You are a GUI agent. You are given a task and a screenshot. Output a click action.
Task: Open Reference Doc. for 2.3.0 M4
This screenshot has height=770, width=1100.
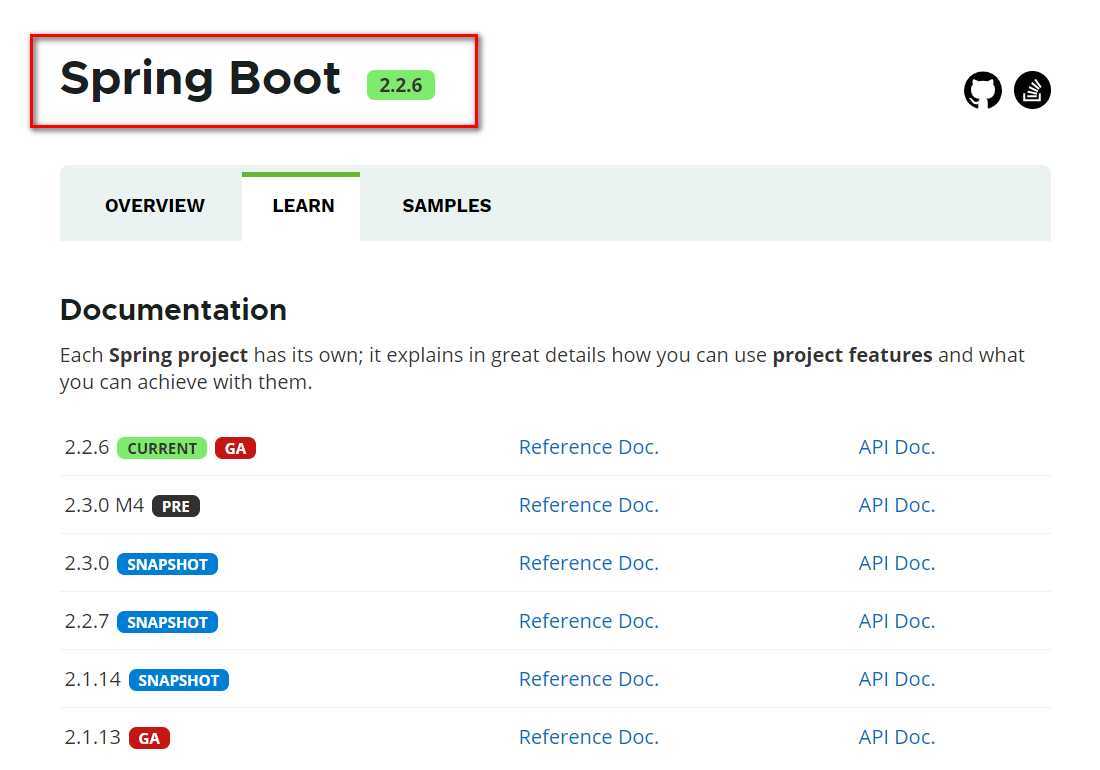point(589,505)
